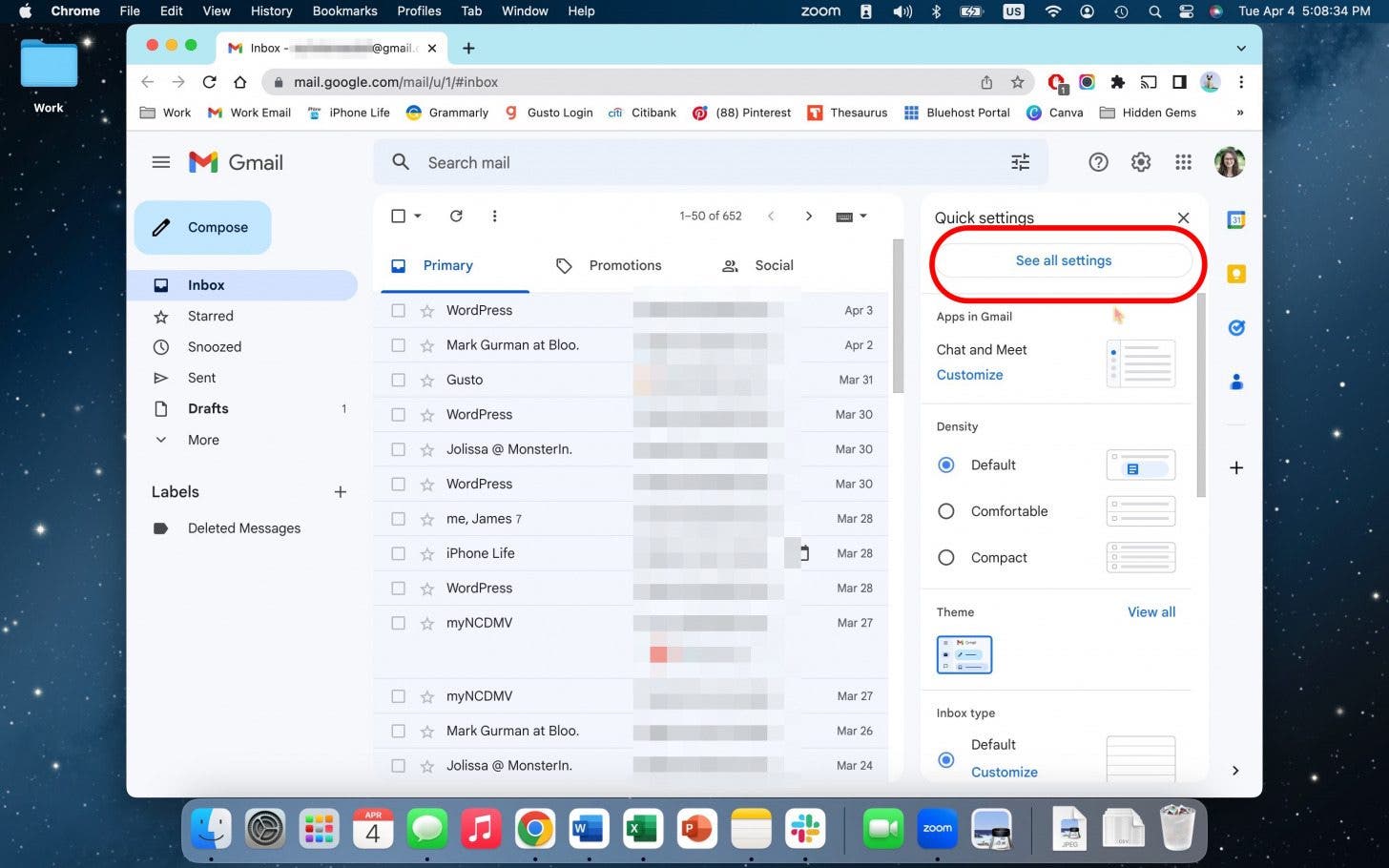
Task: Open search filter options icon
Action: click(x=1020, y=162)
